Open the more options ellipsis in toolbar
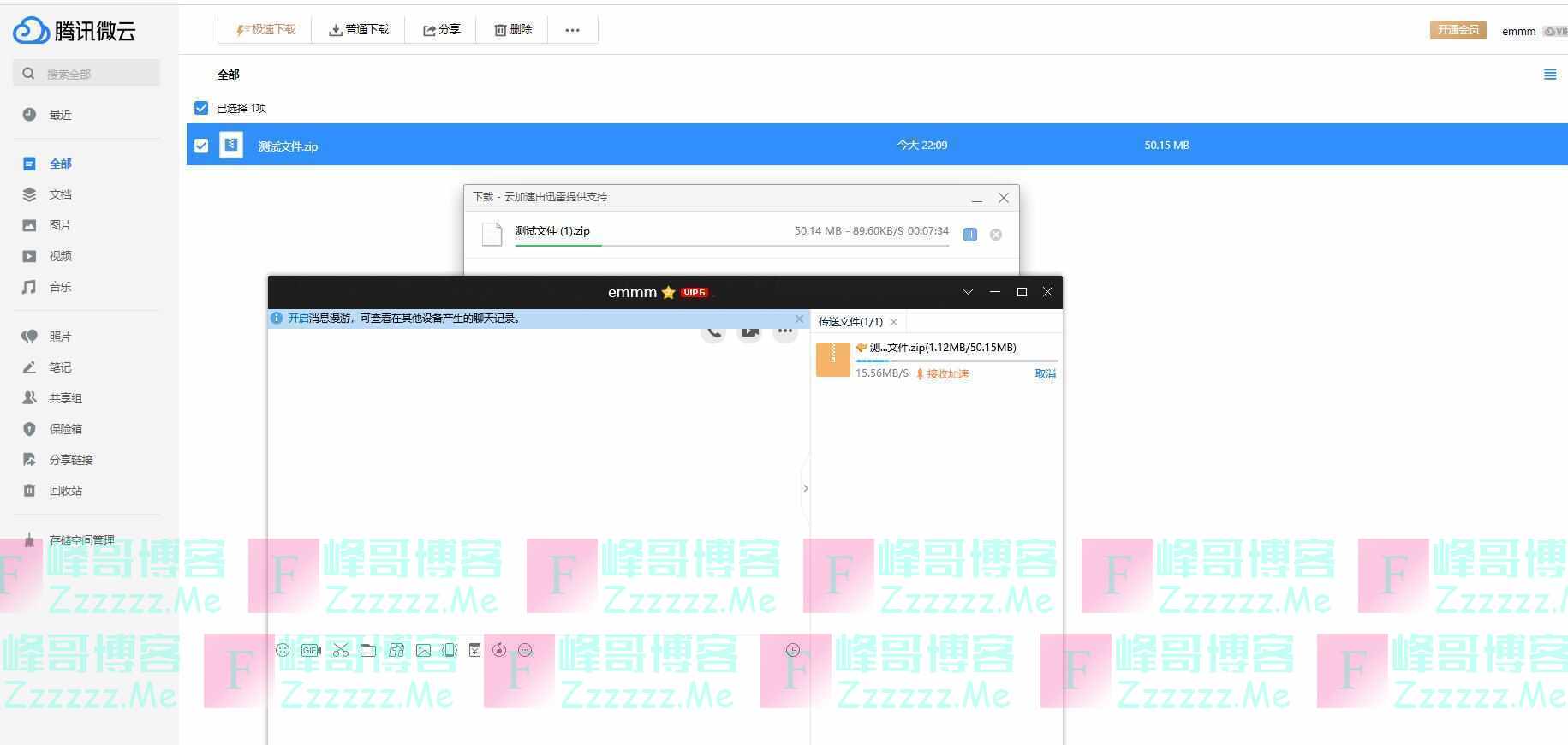 572,30
